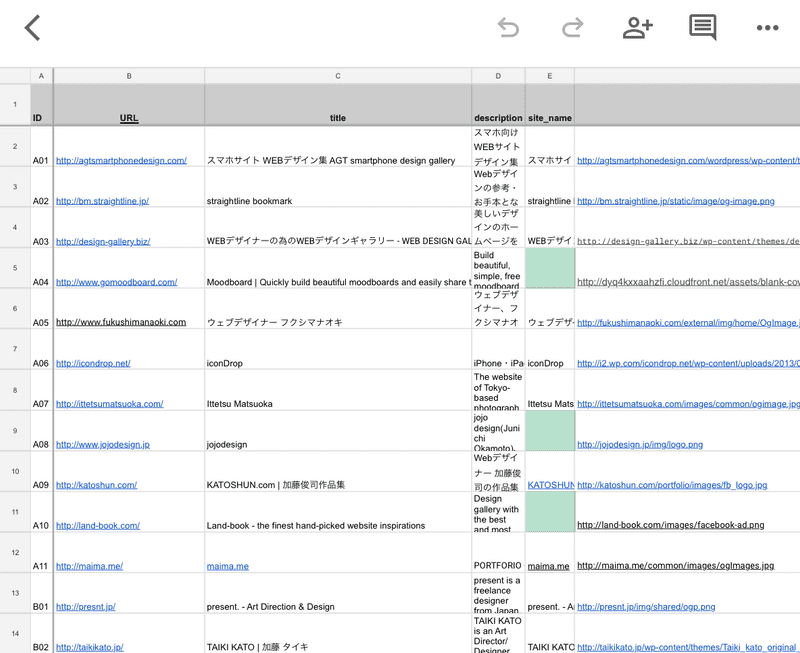Open link taikikato.jp in column B
This screenshot has height=653, width=800.
point(89,647)
